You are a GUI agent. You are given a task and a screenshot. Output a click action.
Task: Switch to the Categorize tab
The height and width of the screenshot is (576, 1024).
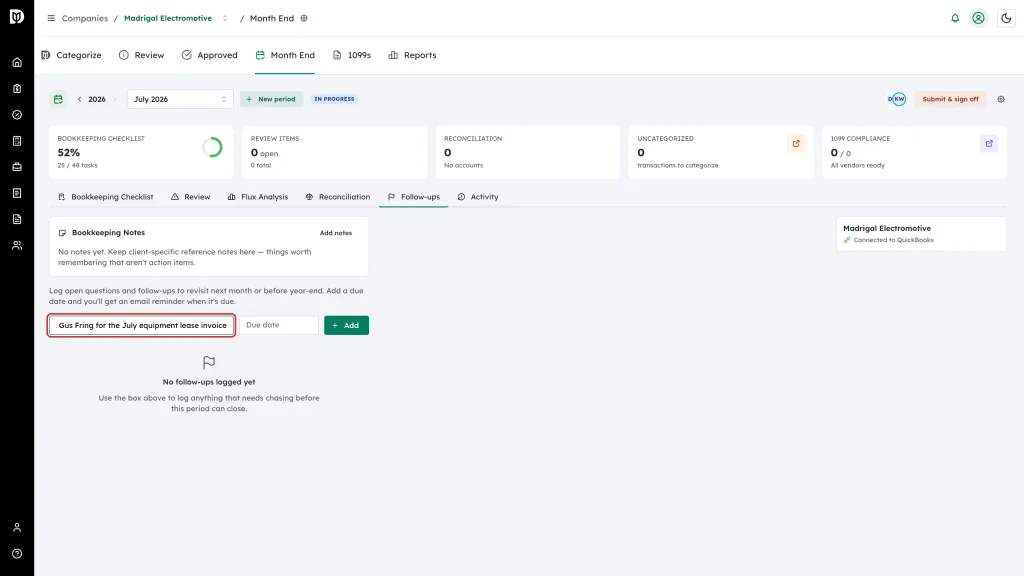tap(72, 55)
